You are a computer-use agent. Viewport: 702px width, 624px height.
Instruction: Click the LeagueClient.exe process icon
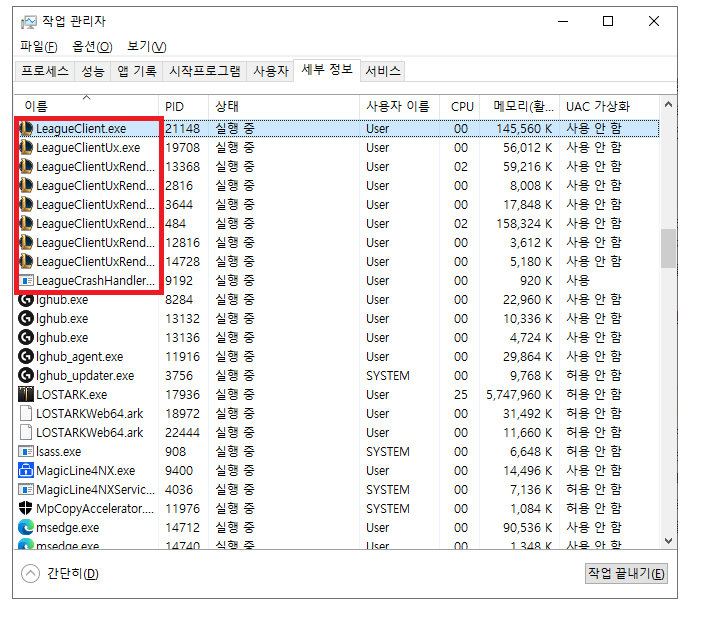[x=26, y=129]
